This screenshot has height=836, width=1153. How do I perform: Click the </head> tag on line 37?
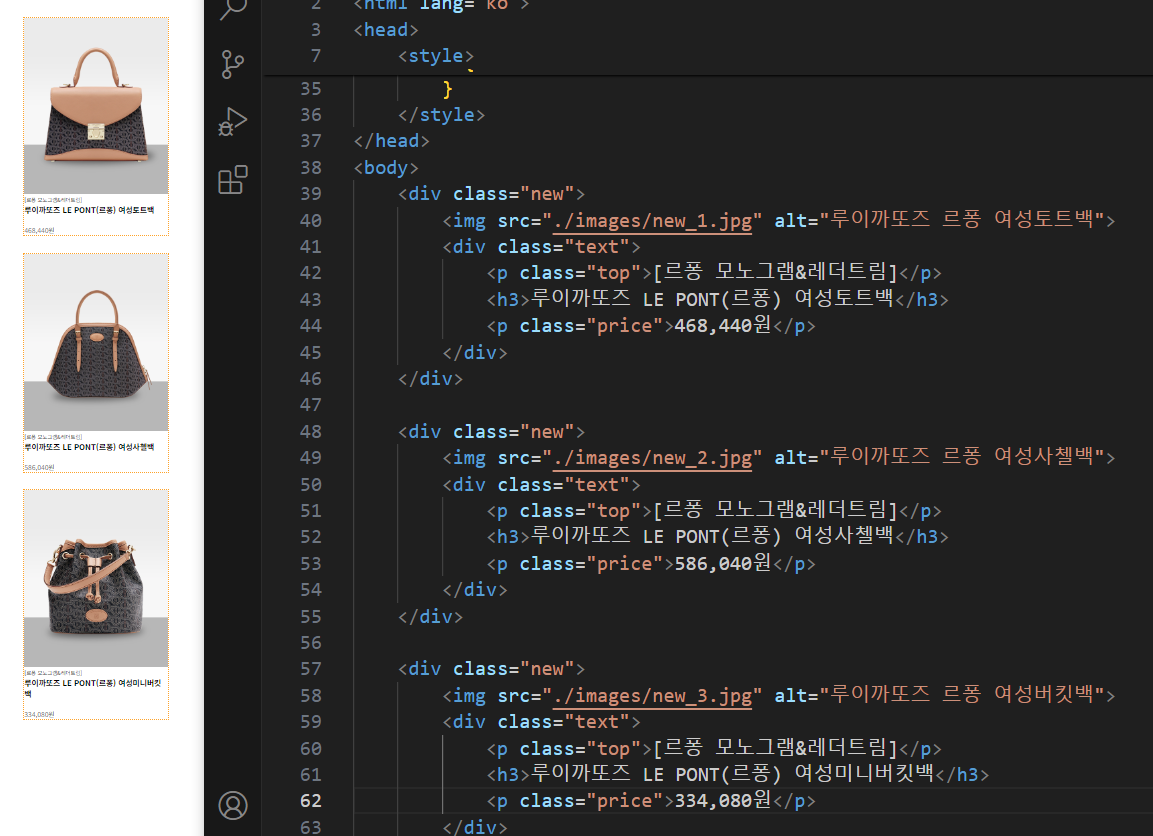pyautogui.click(x=391, y=141)
